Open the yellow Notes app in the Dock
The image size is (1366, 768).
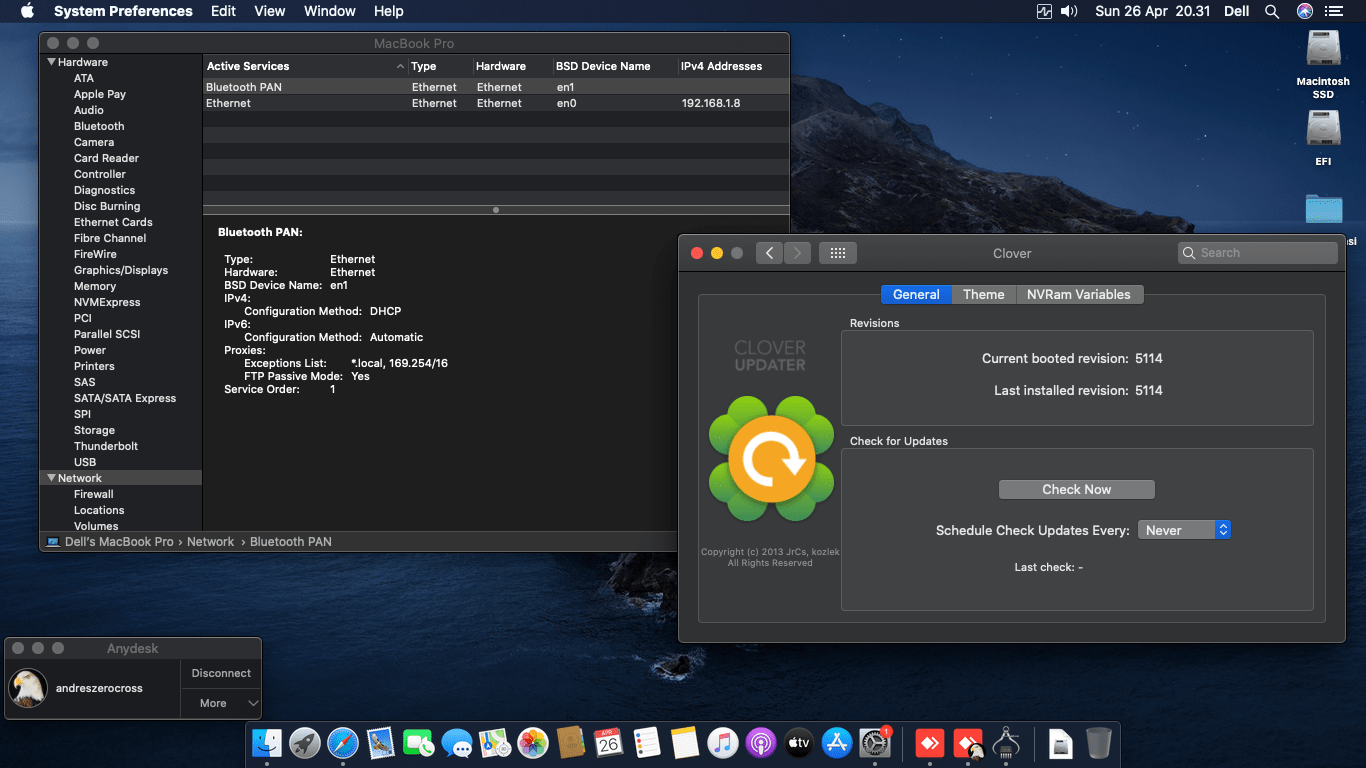(x=685, y=743)
